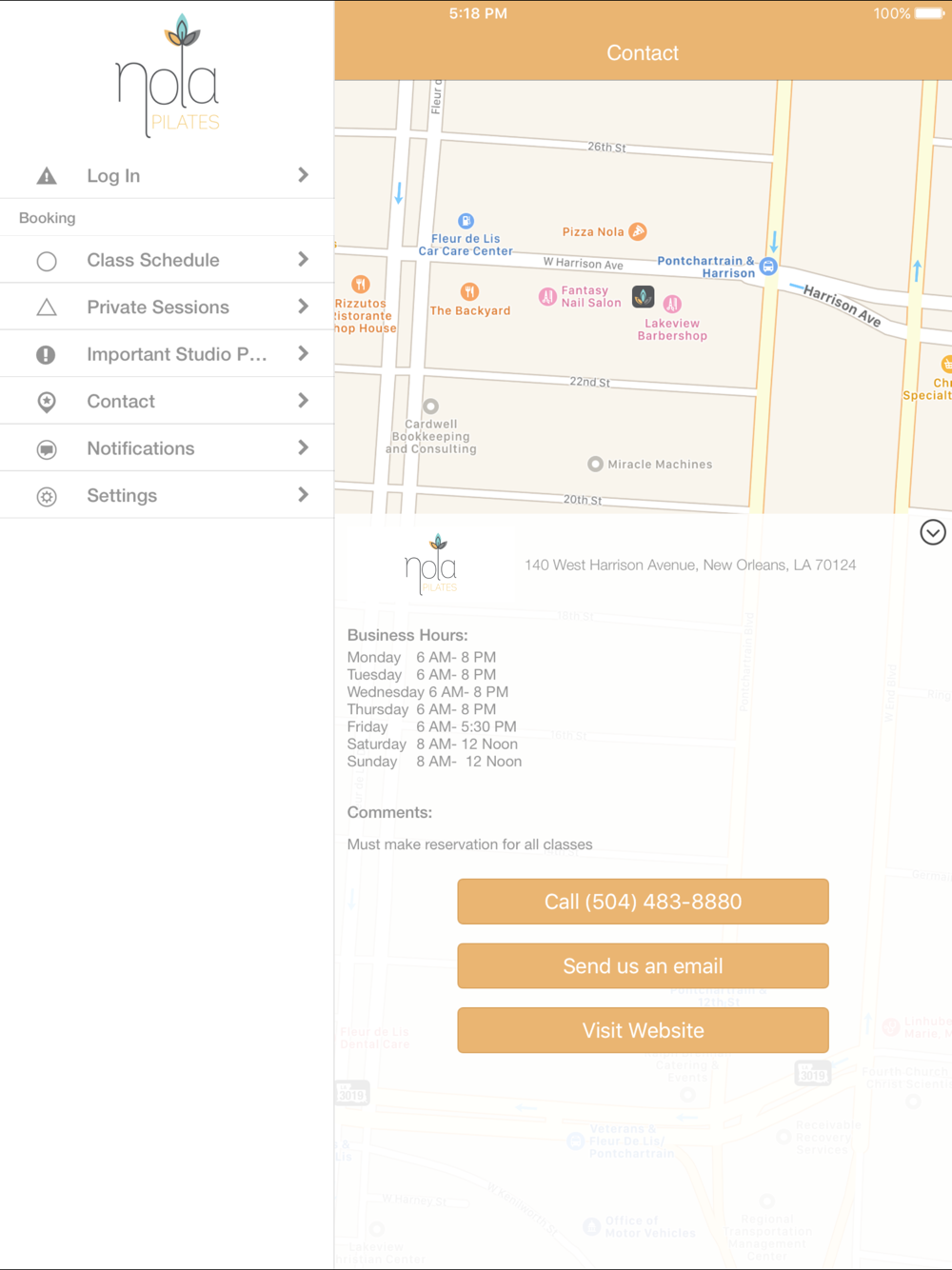
Task: Tap the battery indicator in status bar
Action: tap(929, 13)
